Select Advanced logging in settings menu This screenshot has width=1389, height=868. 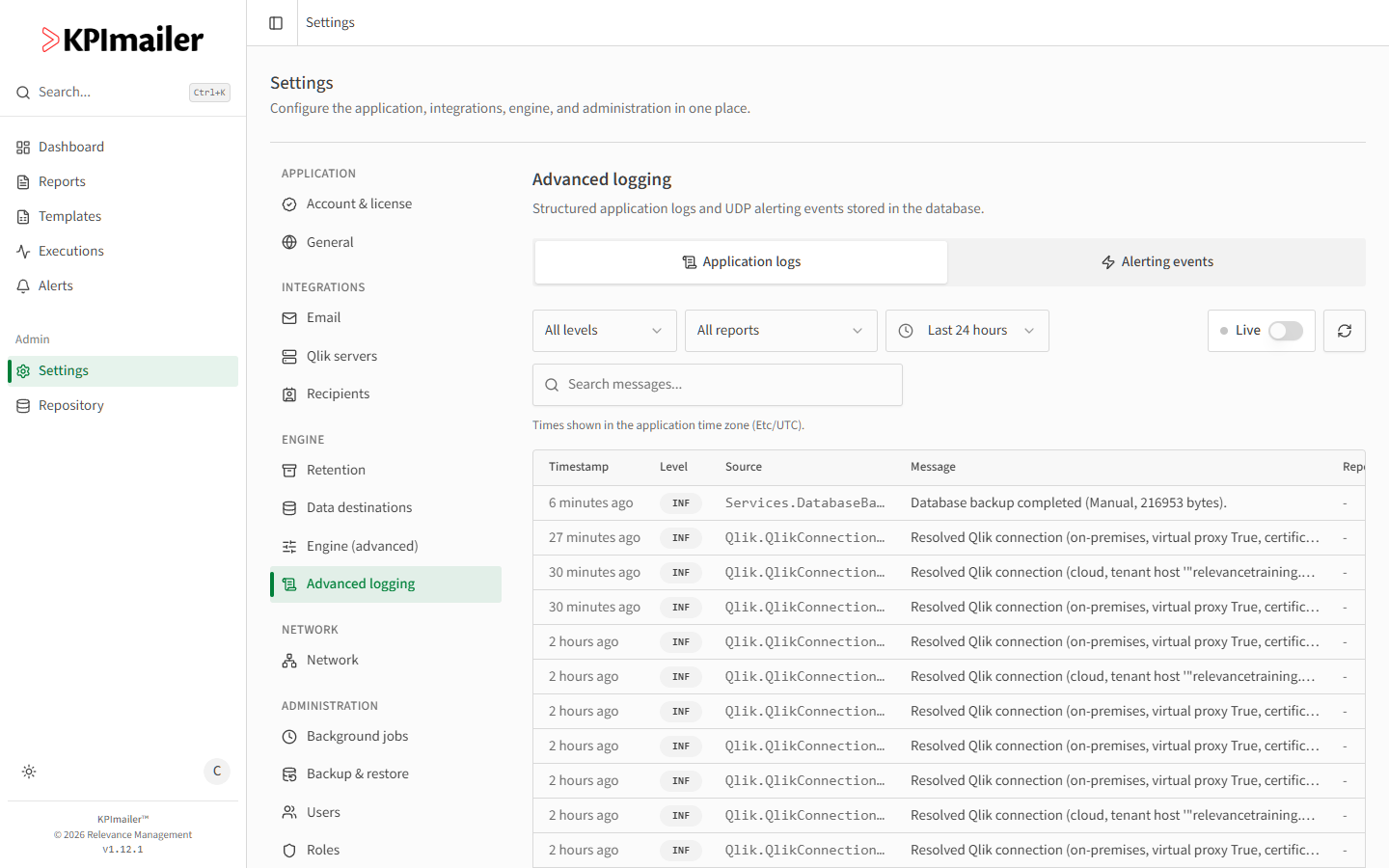tap(386, 583)
